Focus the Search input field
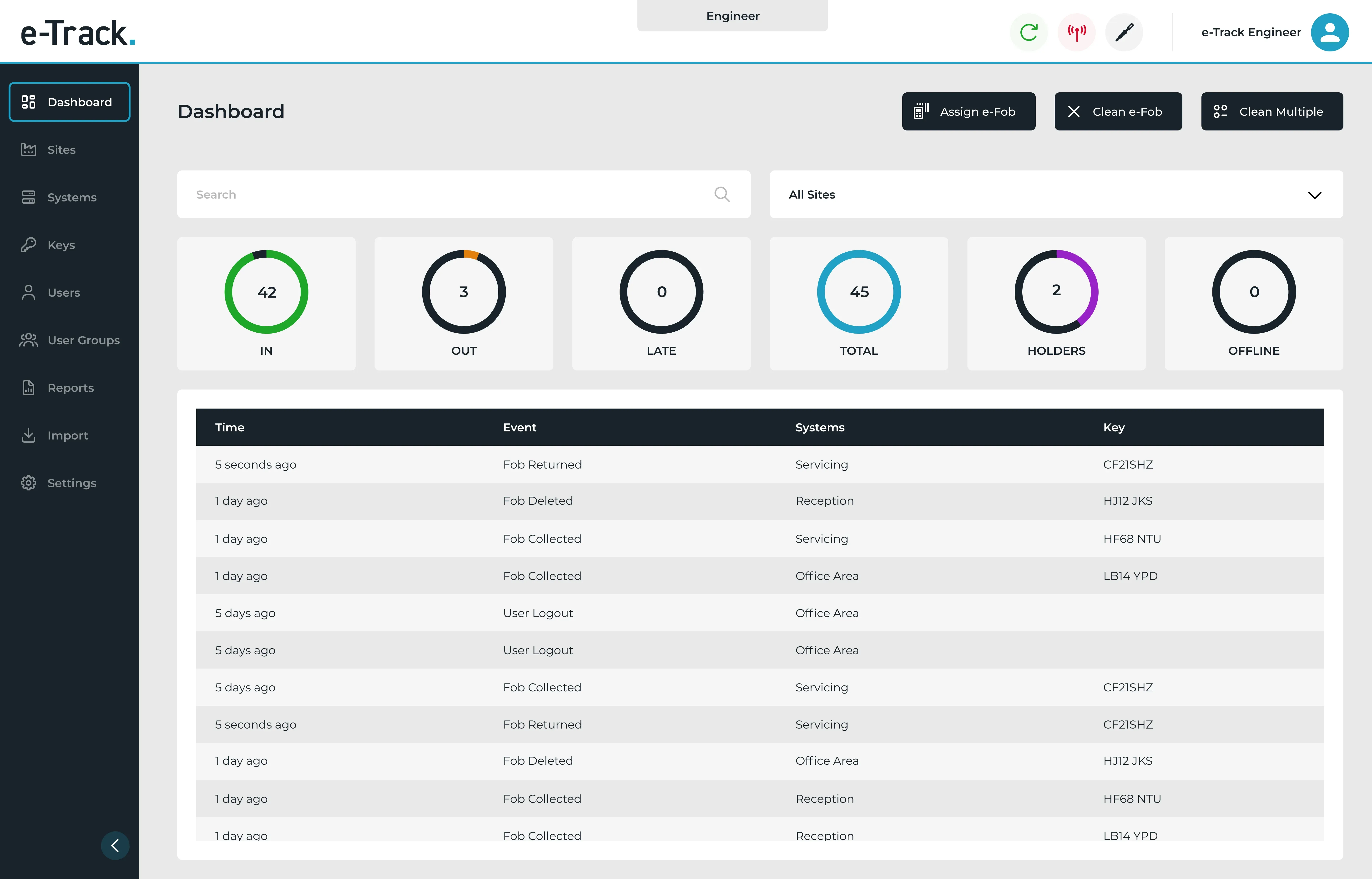1372x879 pixels. (x=464, y=194)
